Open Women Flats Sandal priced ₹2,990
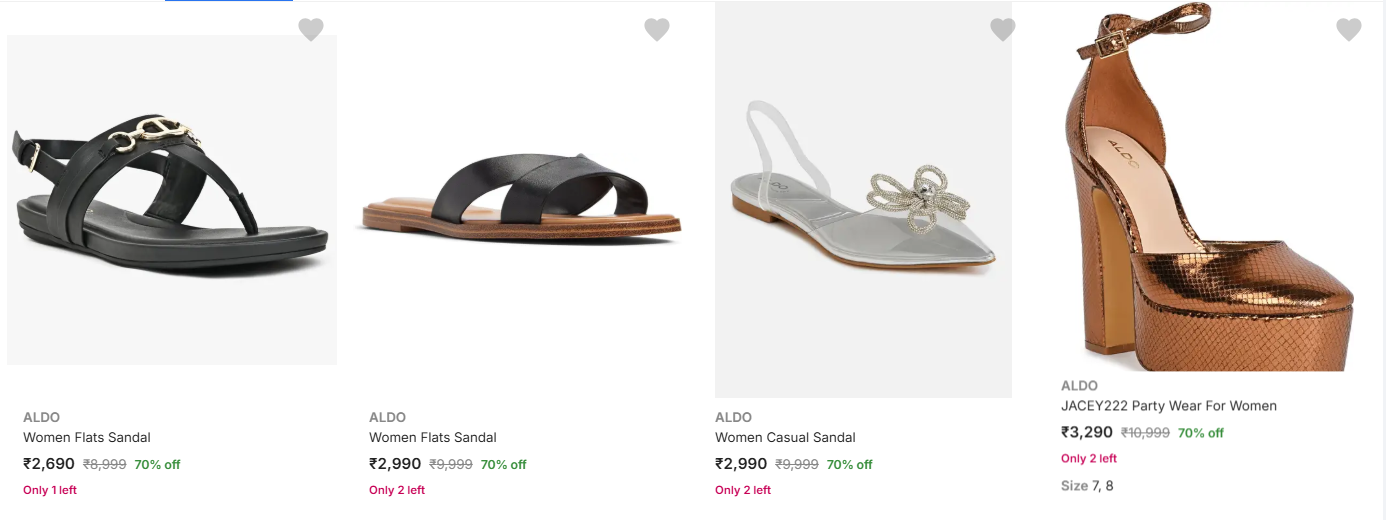1386x520 pixels. (x=433, y=438)
